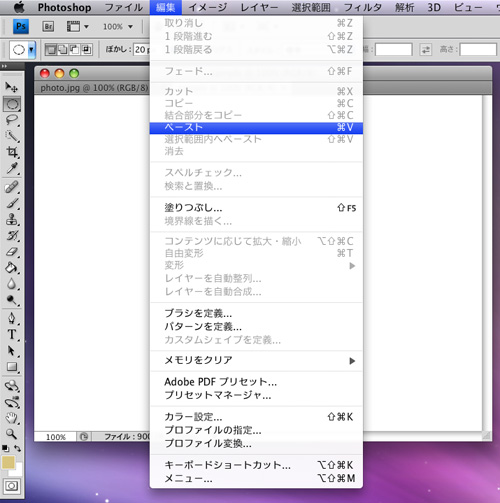Screen dimensions: 500x503
Task: Open カラー設定... dialog
Action: pyautogui.click(x=256, y=417)
